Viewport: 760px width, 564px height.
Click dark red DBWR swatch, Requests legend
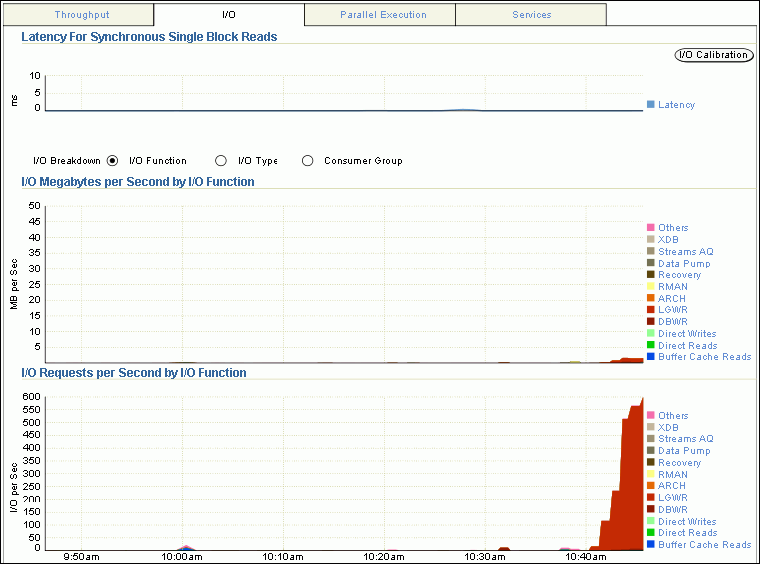(x=651, y=509)
